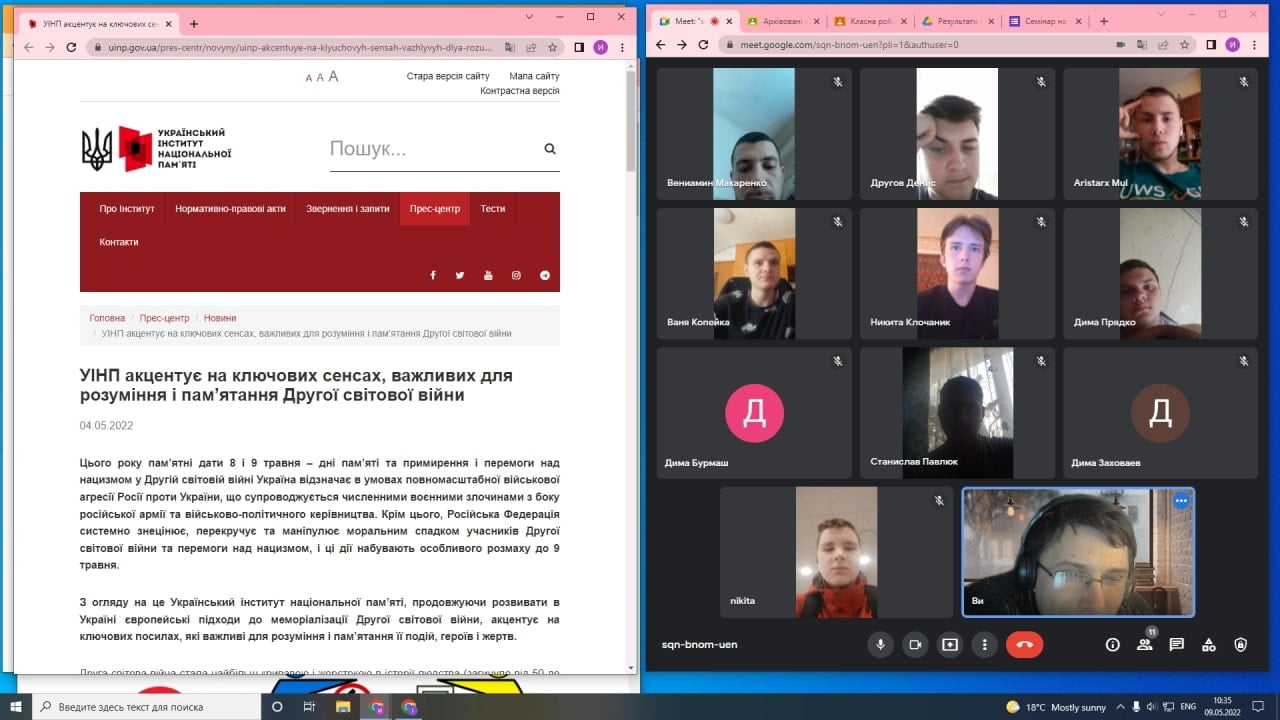The width and height of the screenshot is (1280, 720).
Task: Open the side panel in the Meet browser window
Action: tap(1211, 44)
